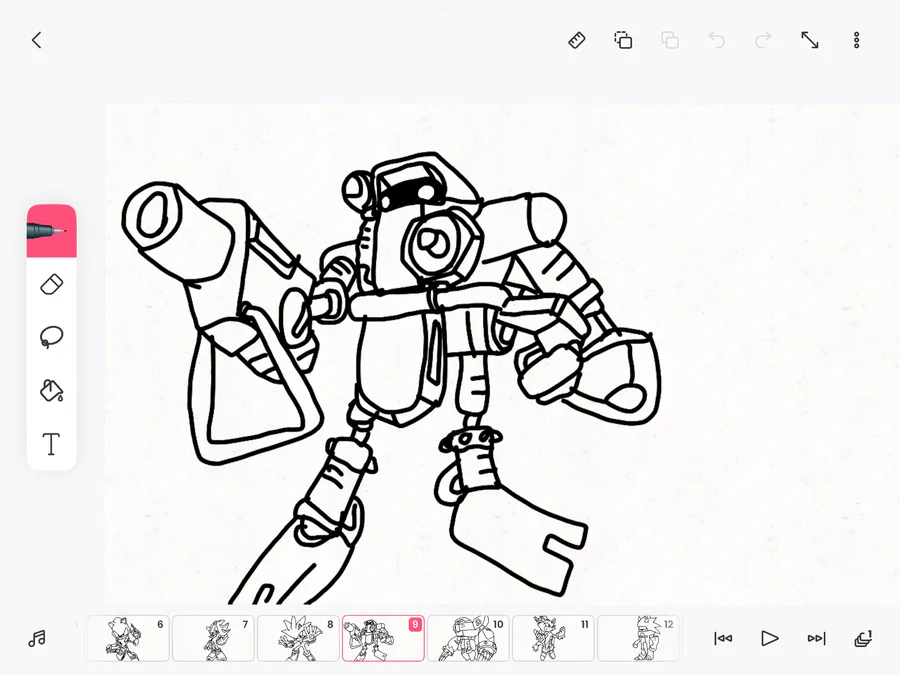Undo the last stroke
The width and height of the screenshot is (900, 675).
tap(716, 40)
